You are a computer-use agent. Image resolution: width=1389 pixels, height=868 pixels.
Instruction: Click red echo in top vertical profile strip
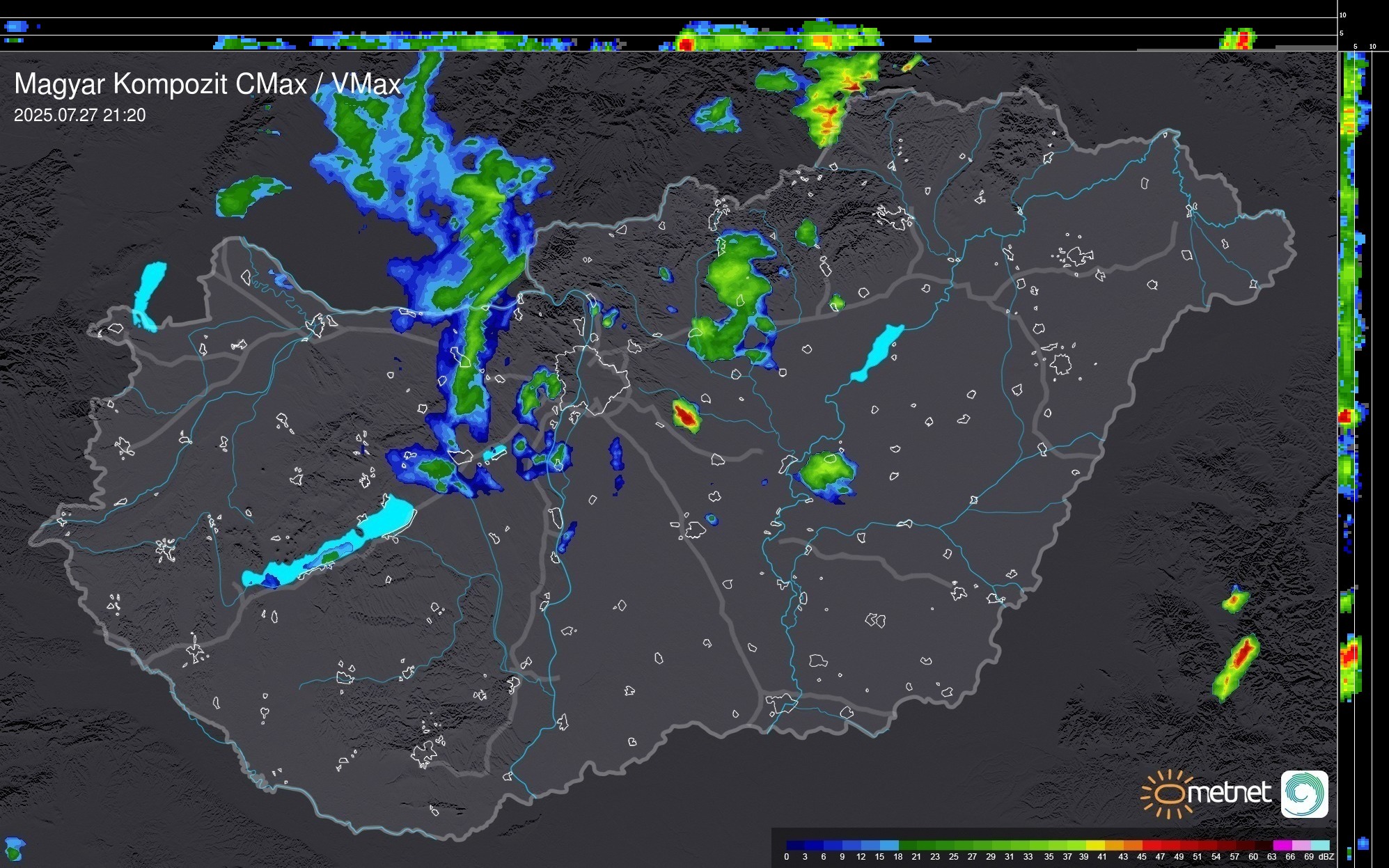pyautogui.click(x=685, y=45)
